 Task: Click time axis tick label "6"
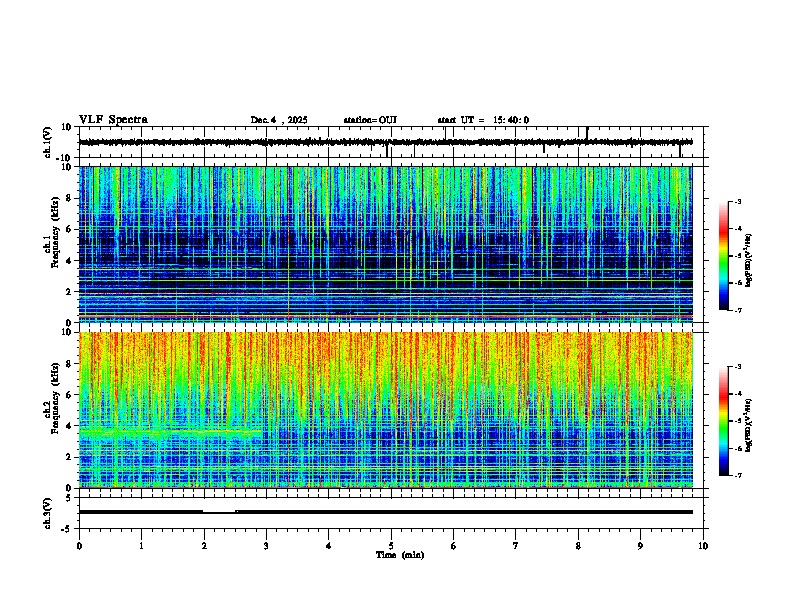454,546
